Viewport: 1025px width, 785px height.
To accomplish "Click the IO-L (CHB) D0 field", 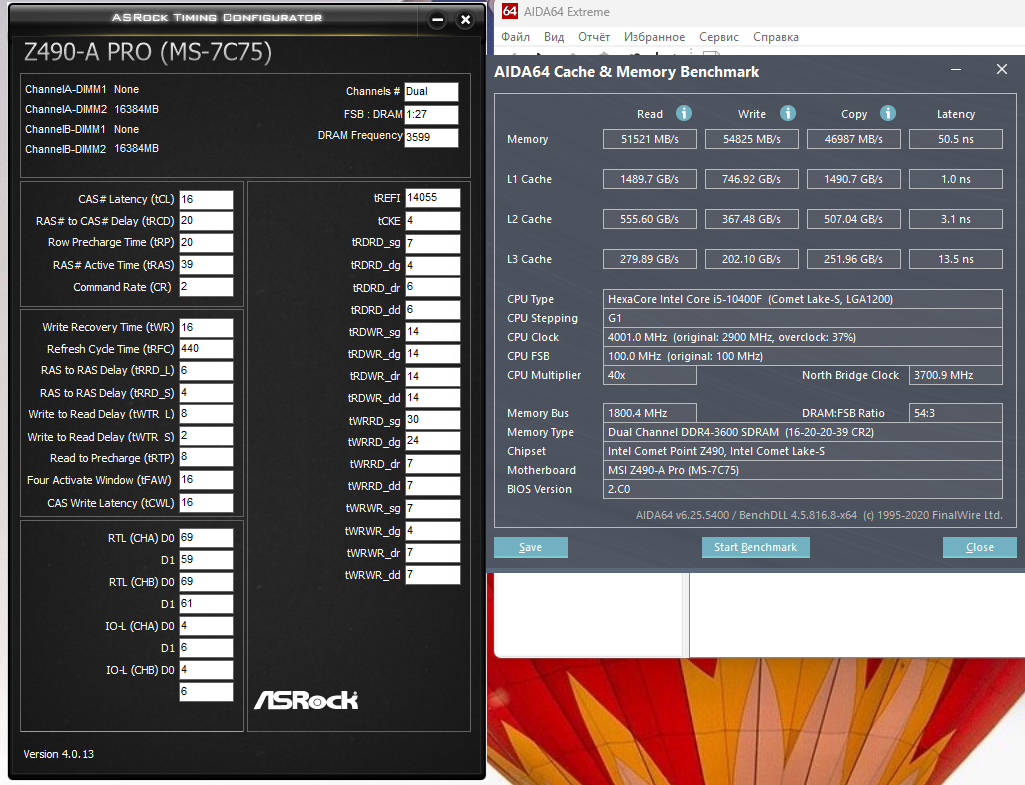I will (x=206, y=670).
